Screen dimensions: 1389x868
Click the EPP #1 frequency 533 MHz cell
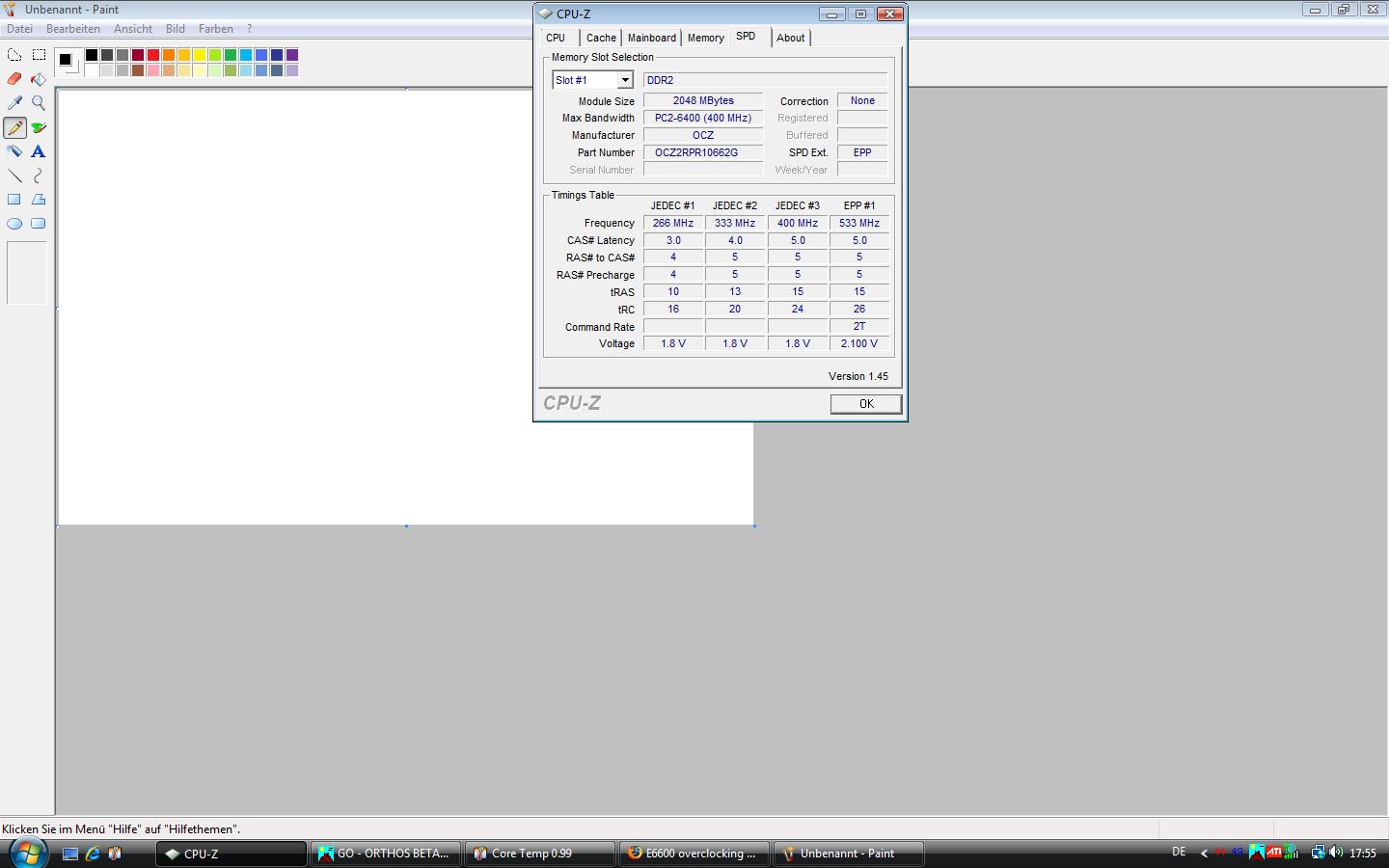coord(859,223)
